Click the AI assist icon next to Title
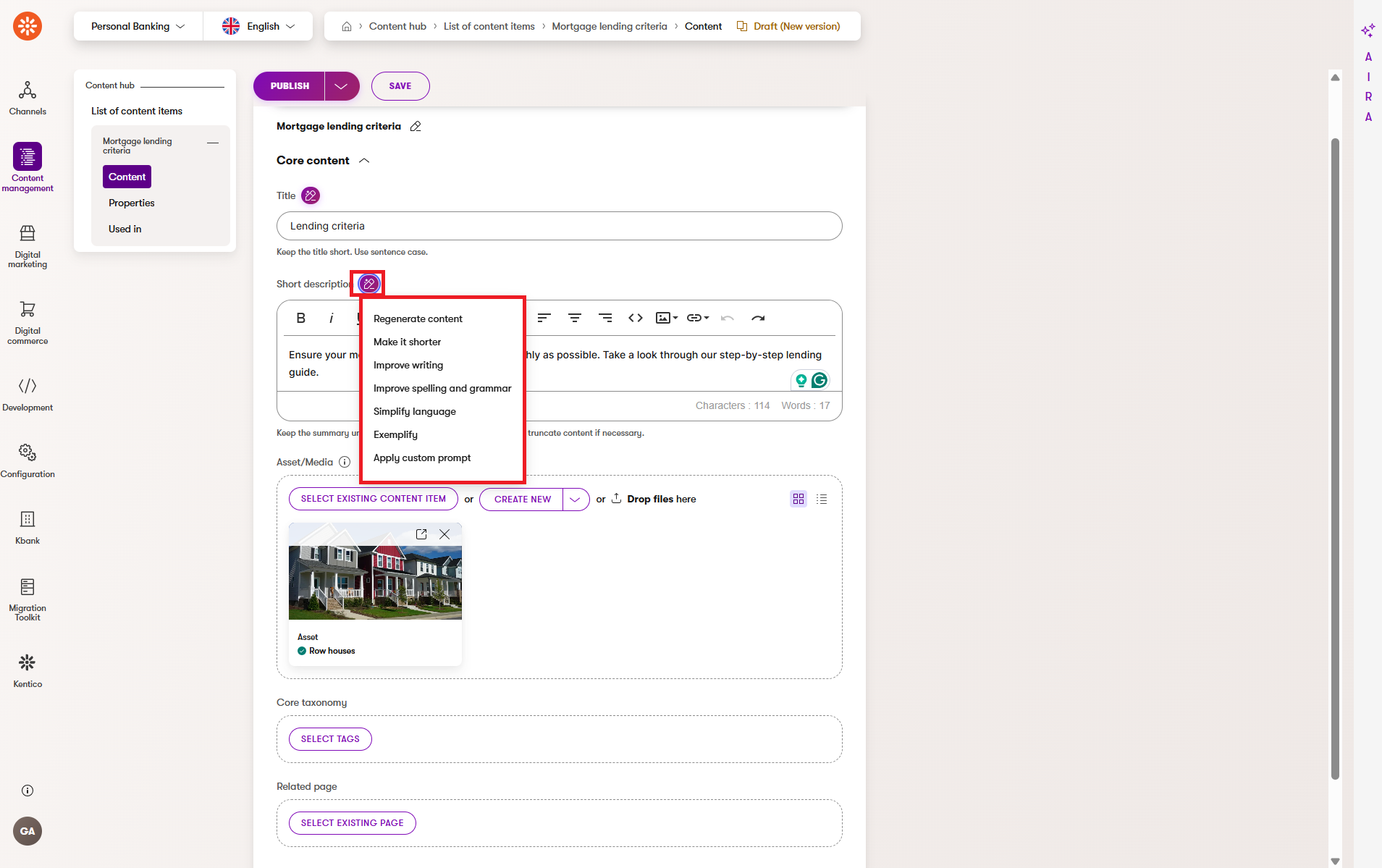The height and width of the screenshot is (868, 1382). [x=311, y=195]
